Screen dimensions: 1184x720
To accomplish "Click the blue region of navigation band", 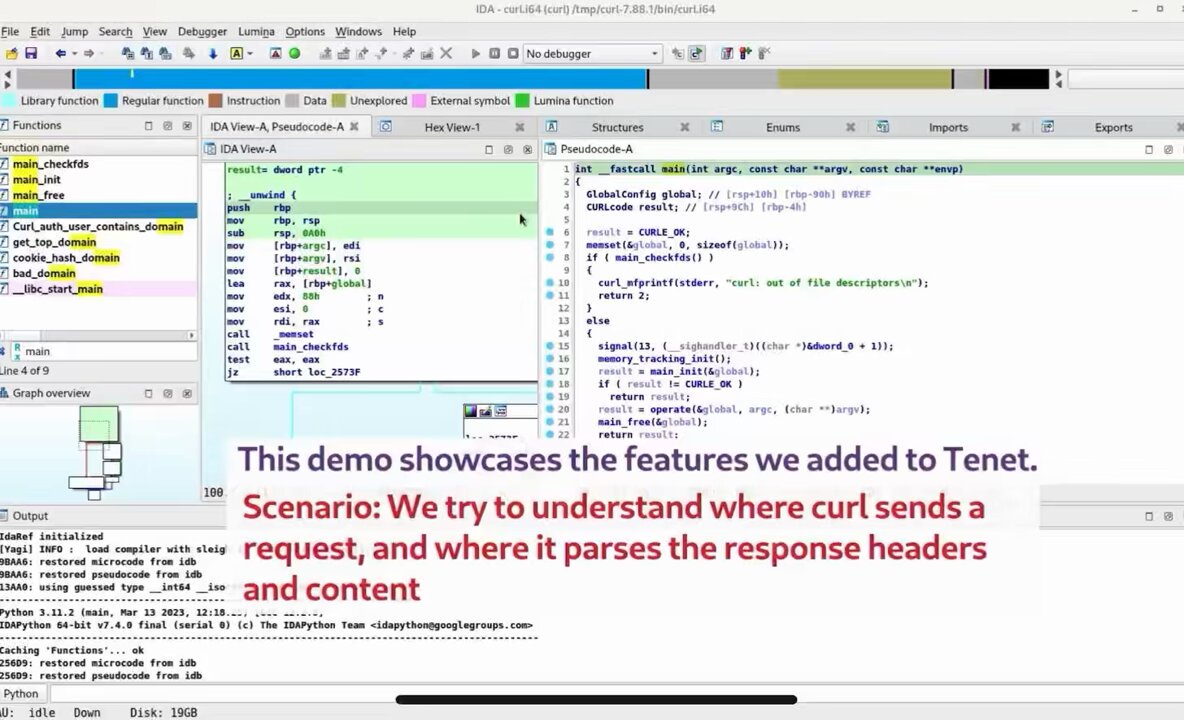I will coord(360,78).
